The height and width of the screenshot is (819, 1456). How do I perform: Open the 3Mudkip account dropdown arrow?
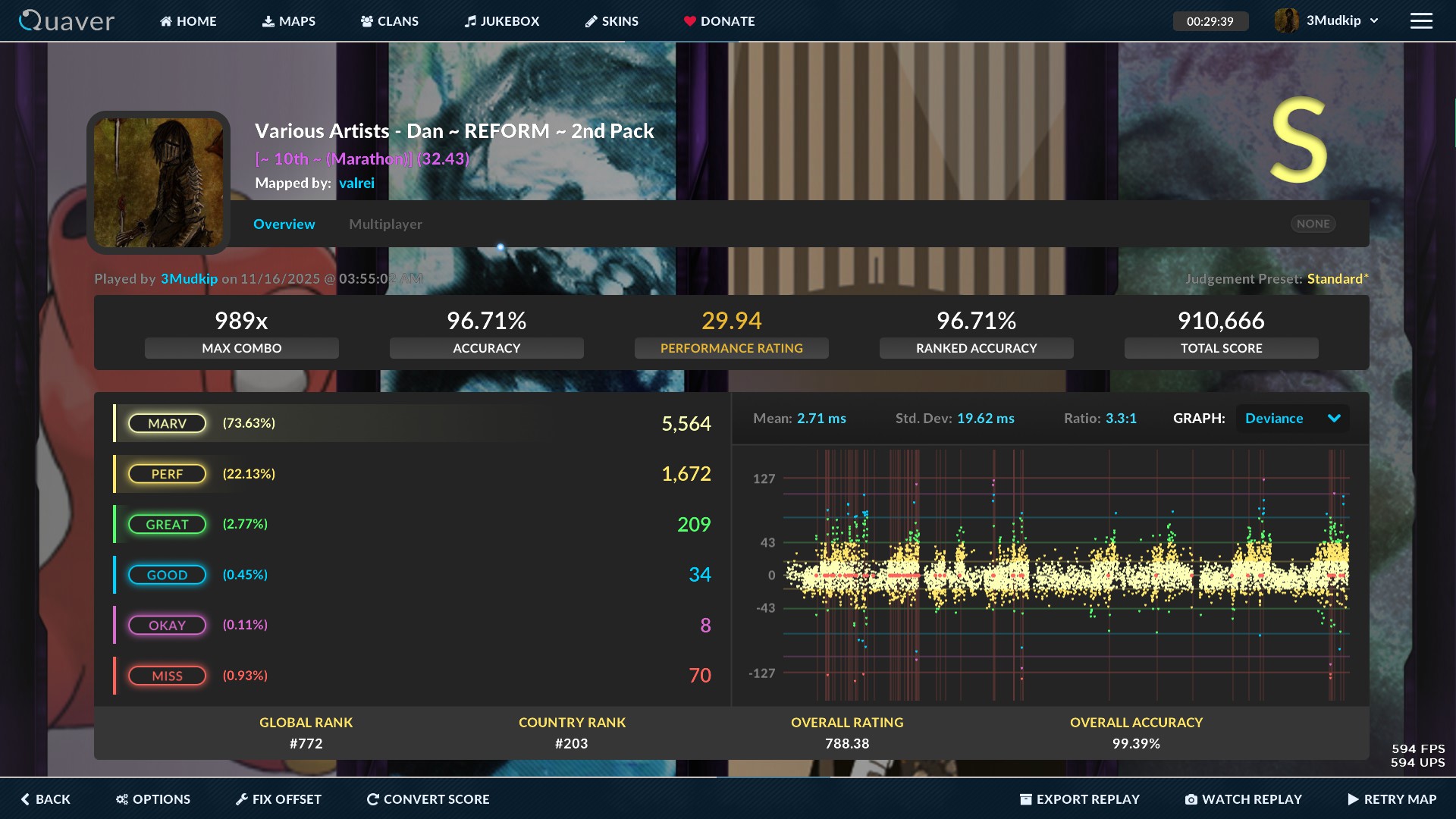1374,21
